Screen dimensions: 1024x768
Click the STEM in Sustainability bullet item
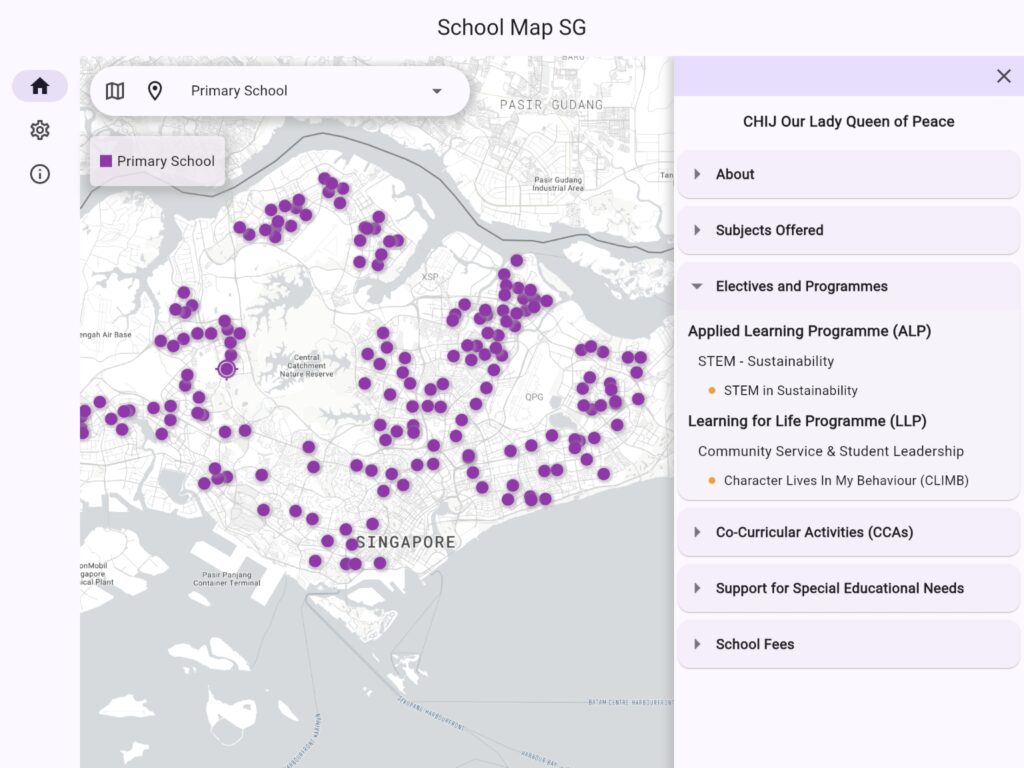(x=790, y=391)
